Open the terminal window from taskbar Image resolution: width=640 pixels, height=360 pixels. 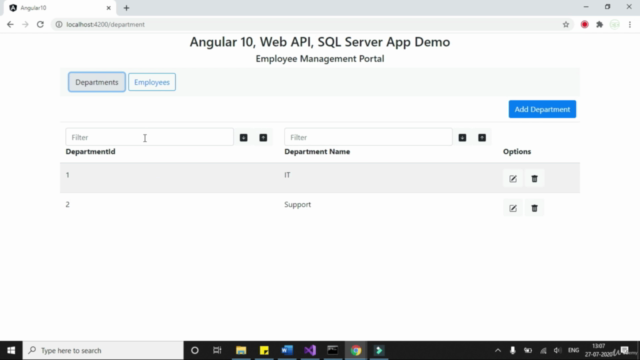point(333,350)
